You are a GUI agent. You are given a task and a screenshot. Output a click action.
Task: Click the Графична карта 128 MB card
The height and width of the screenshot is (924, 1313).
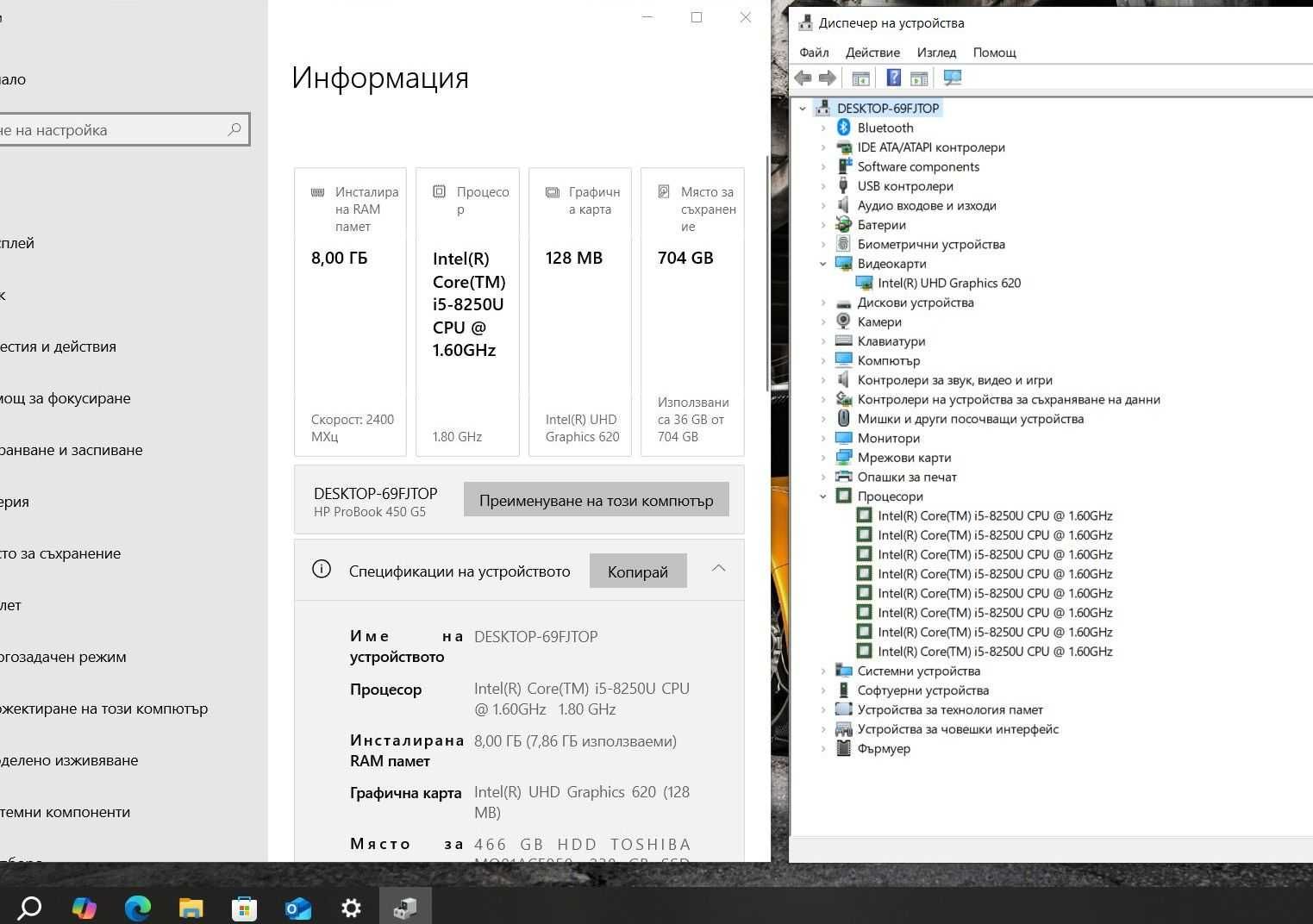(579, 312)
